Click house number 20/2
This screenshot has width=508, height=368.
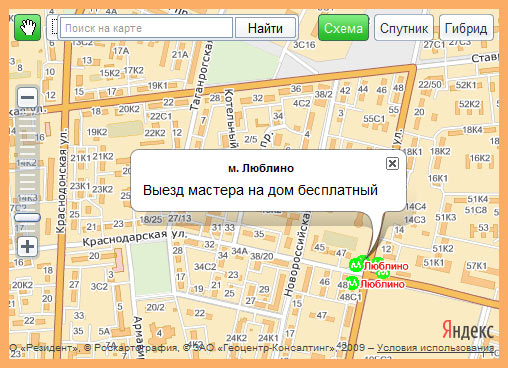tap(156, 307)
